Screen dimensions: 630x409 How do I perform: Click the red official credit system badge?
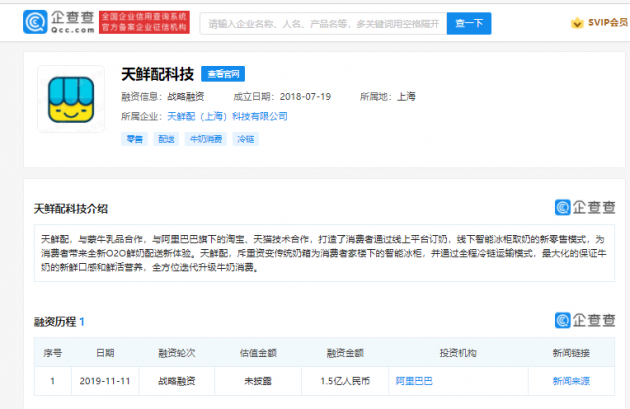[x=144, y=22]
